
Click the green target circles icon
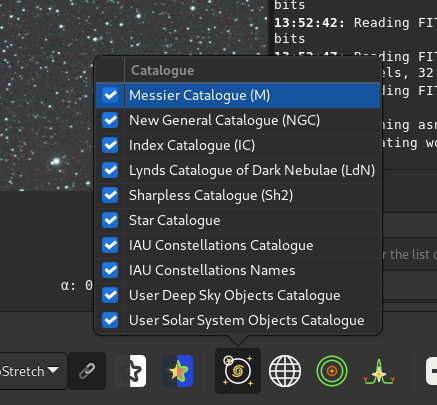click(332, 371)
